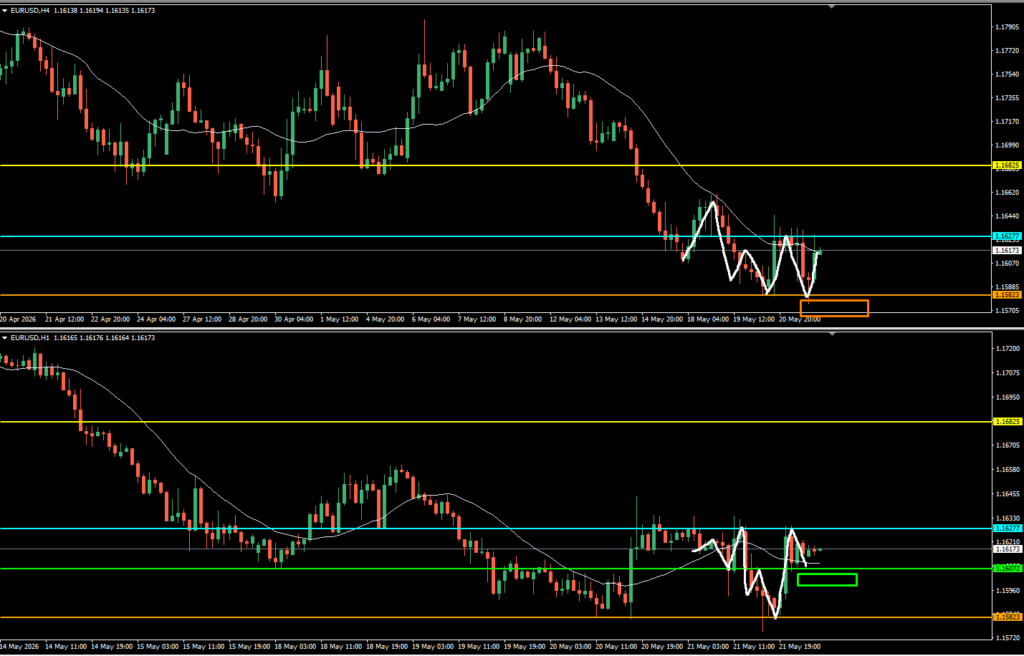Image resolution: width=1024 pixels, height=656 pixels.
Task: Click the 15 May 03:00 time label
Action: click(157, 646)
